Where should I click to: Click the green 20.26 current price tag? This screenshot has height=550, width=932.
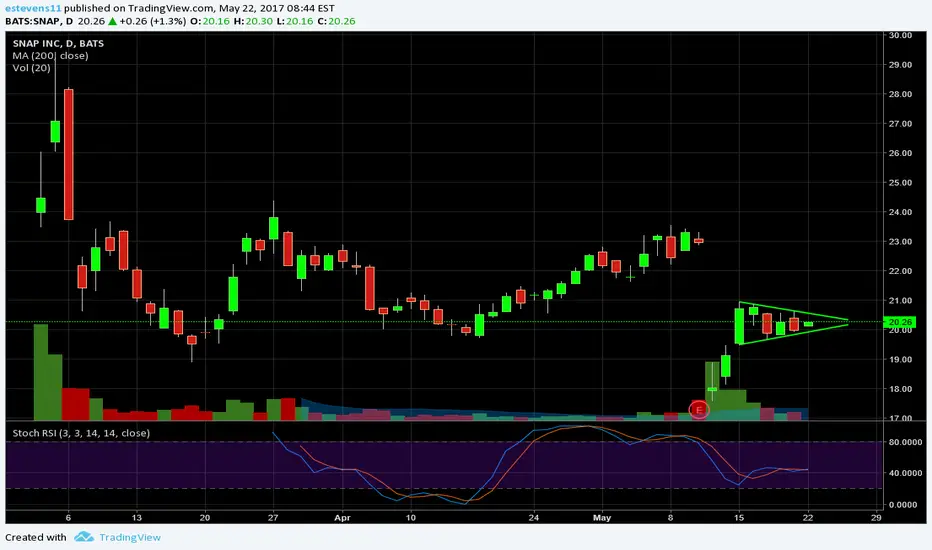[x=900, y=322]
